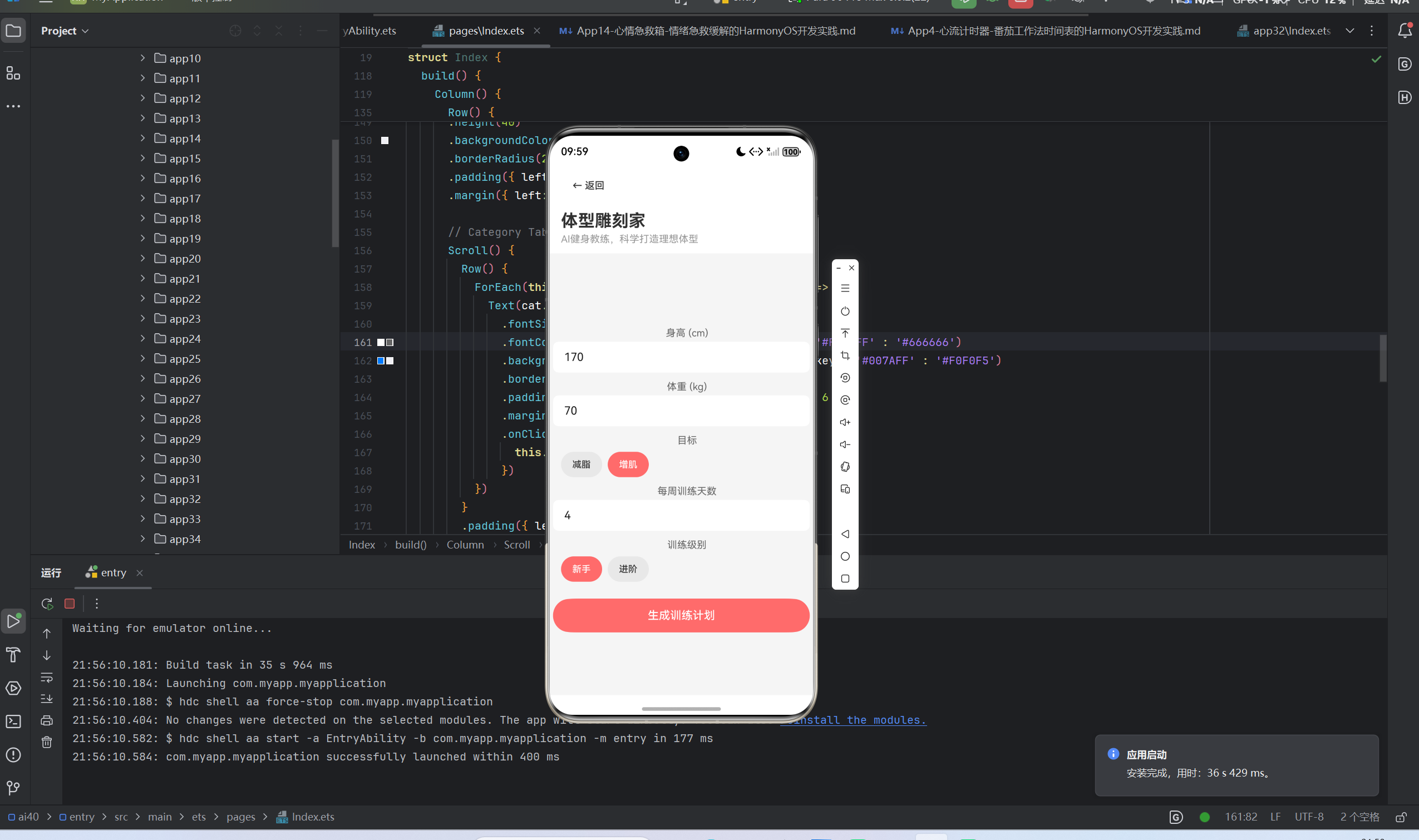Open the Terminal tool window
Viewport: 1419px width, 840px height.
[13, 721]
